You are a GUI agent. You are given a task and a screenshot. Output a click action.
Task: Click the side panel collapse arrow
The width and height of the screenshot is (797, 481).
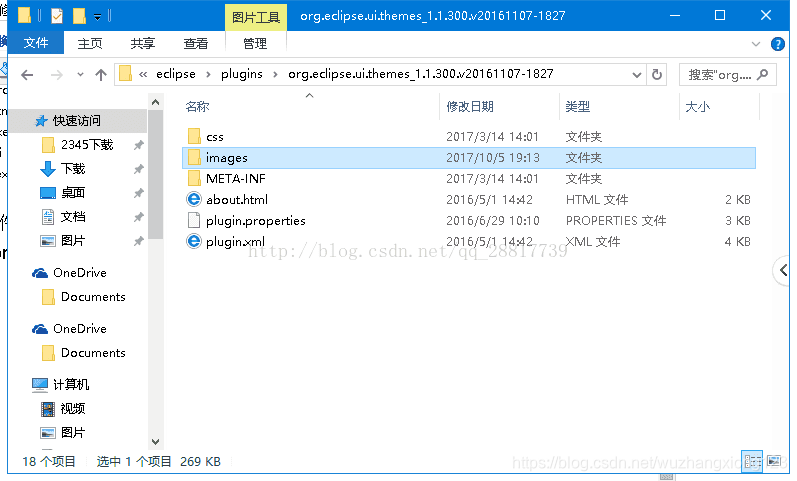[783, 270]
